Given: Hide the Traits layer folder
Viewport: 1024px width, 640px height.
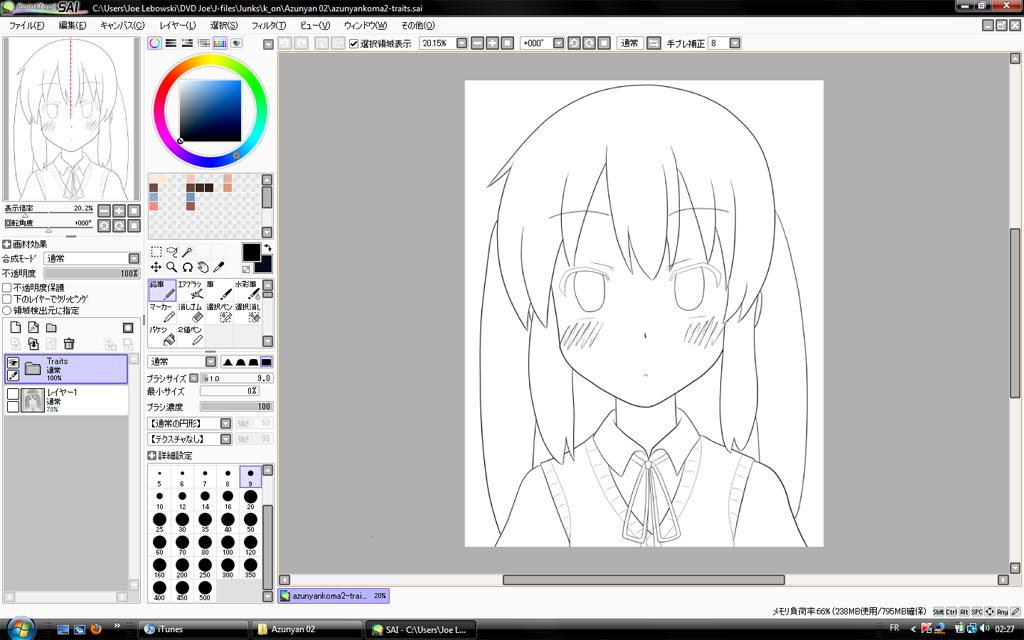Looking at the screenshot, I should point(12,362).
